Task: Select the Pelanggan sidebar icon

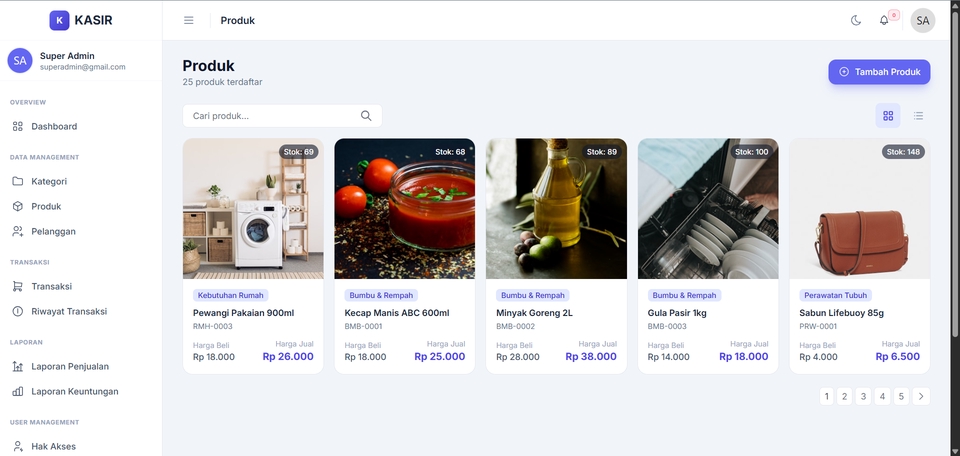Action: (x=18, y=231)
